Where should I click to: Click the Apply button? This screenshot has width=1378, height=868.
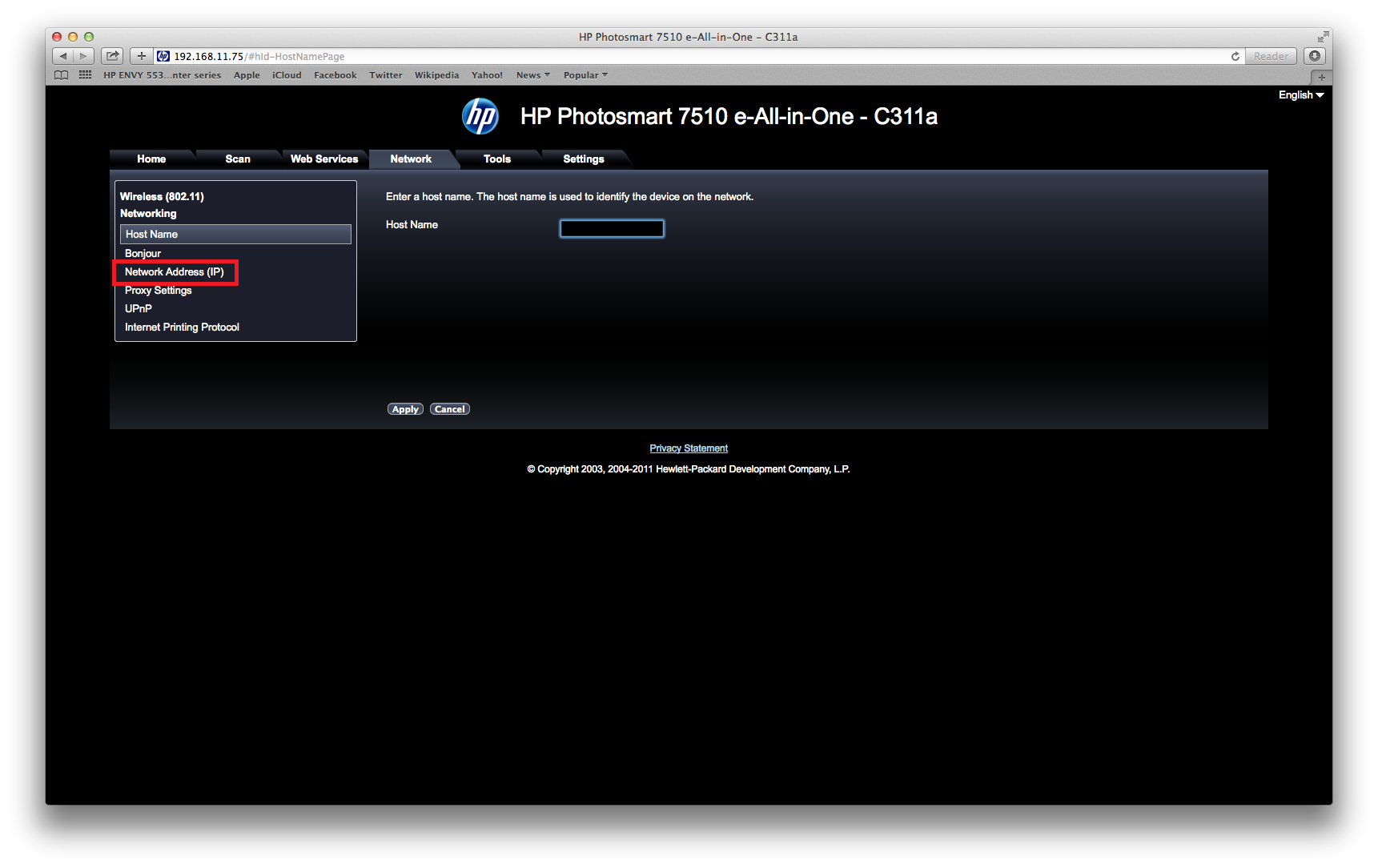tap(405, 409)
